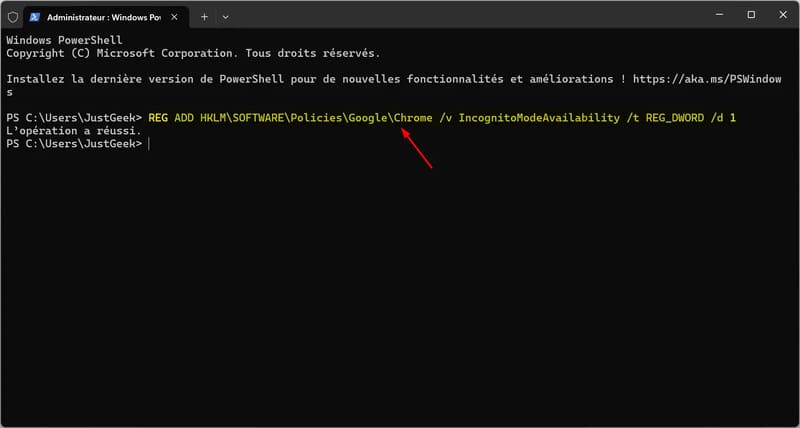Close the terminal window

783,15
